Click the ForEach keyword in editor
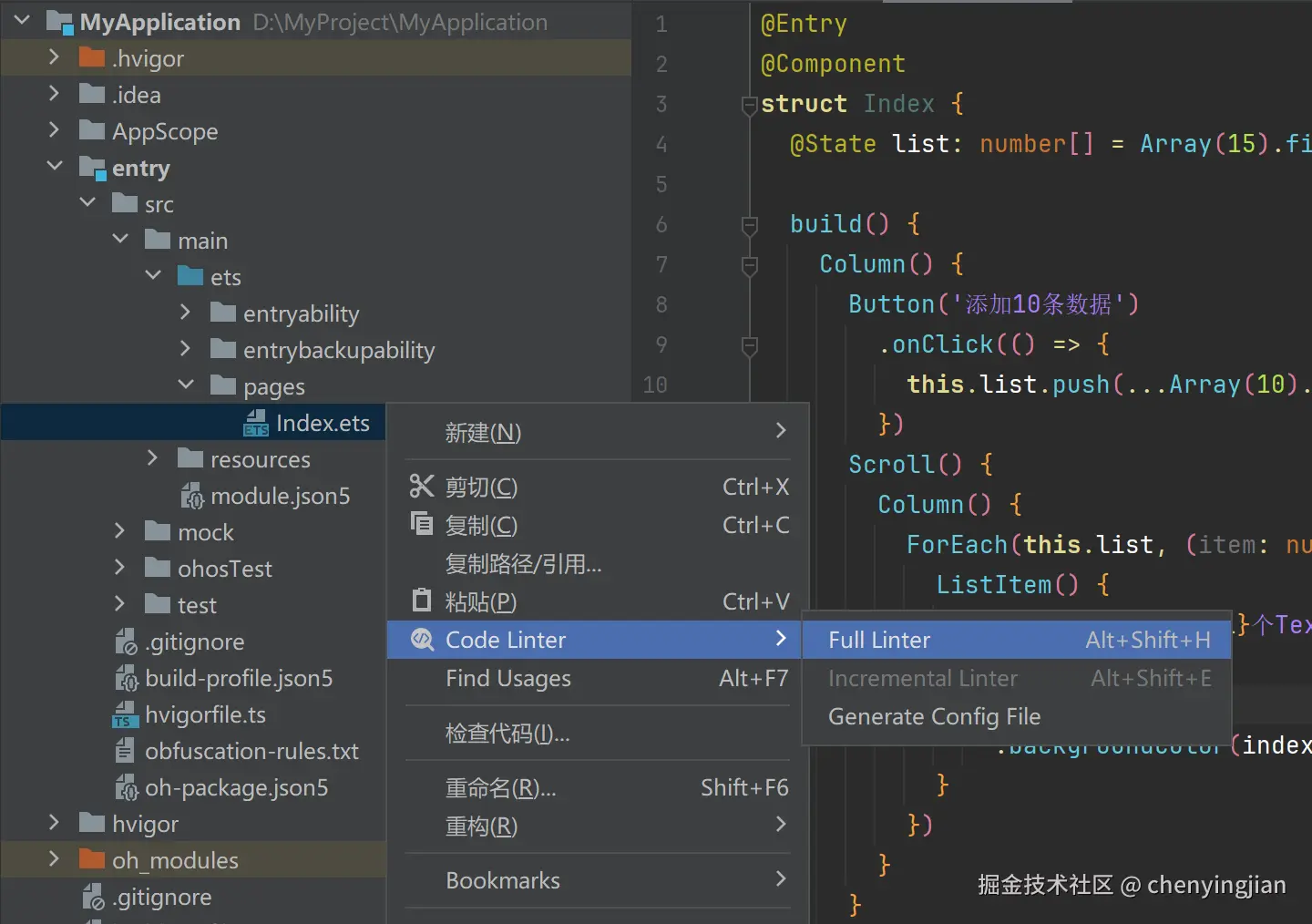Screen dimensions: 1312x924 [x=957, y=545]
